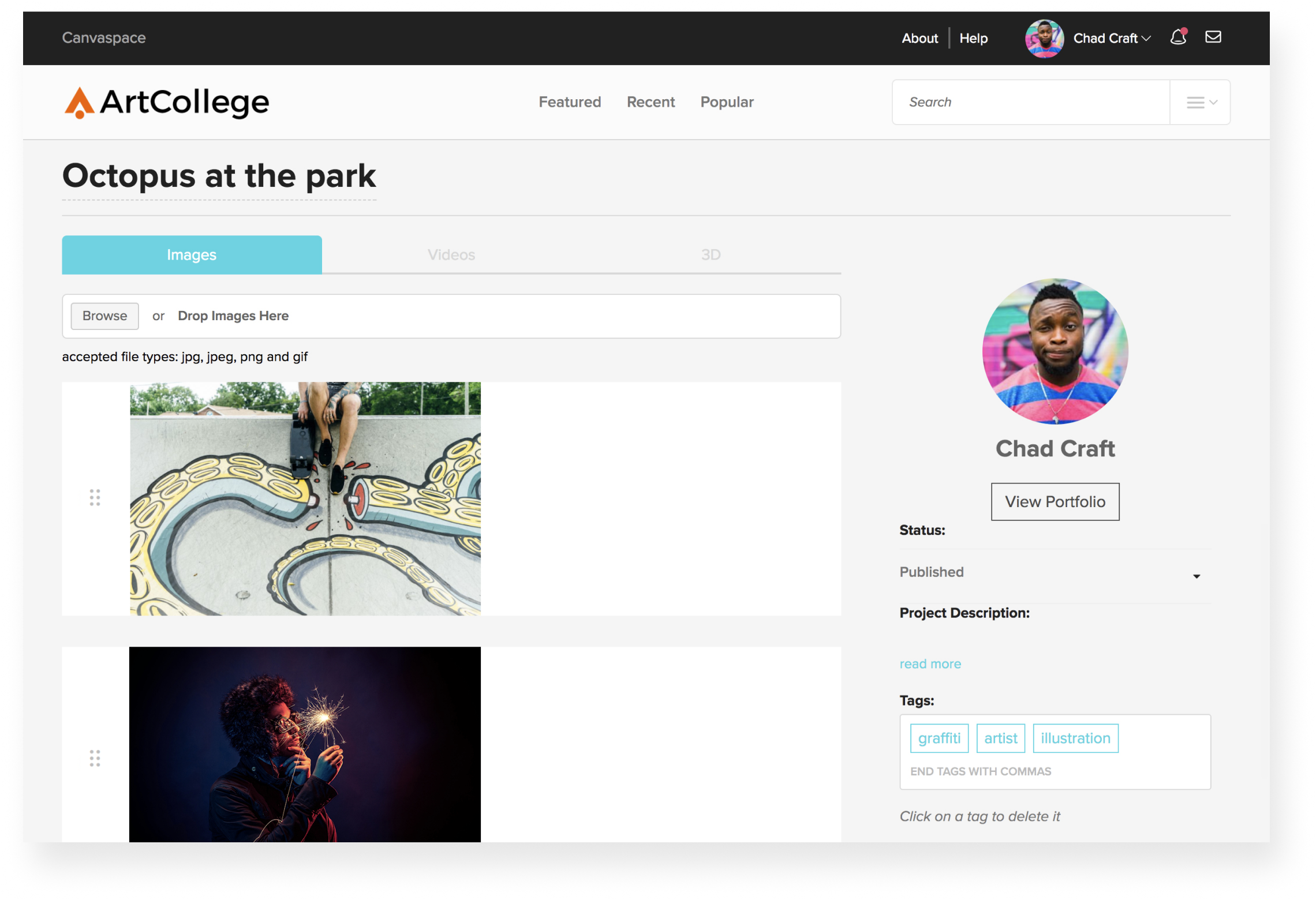Focus the Search input field

pos(1031,102)
